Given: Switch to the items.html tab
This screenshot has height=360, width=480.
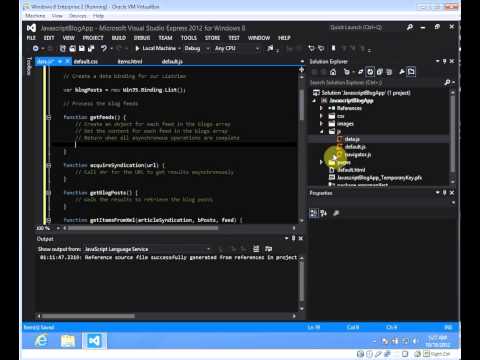Looking at the screenshot, I should 130,62.
